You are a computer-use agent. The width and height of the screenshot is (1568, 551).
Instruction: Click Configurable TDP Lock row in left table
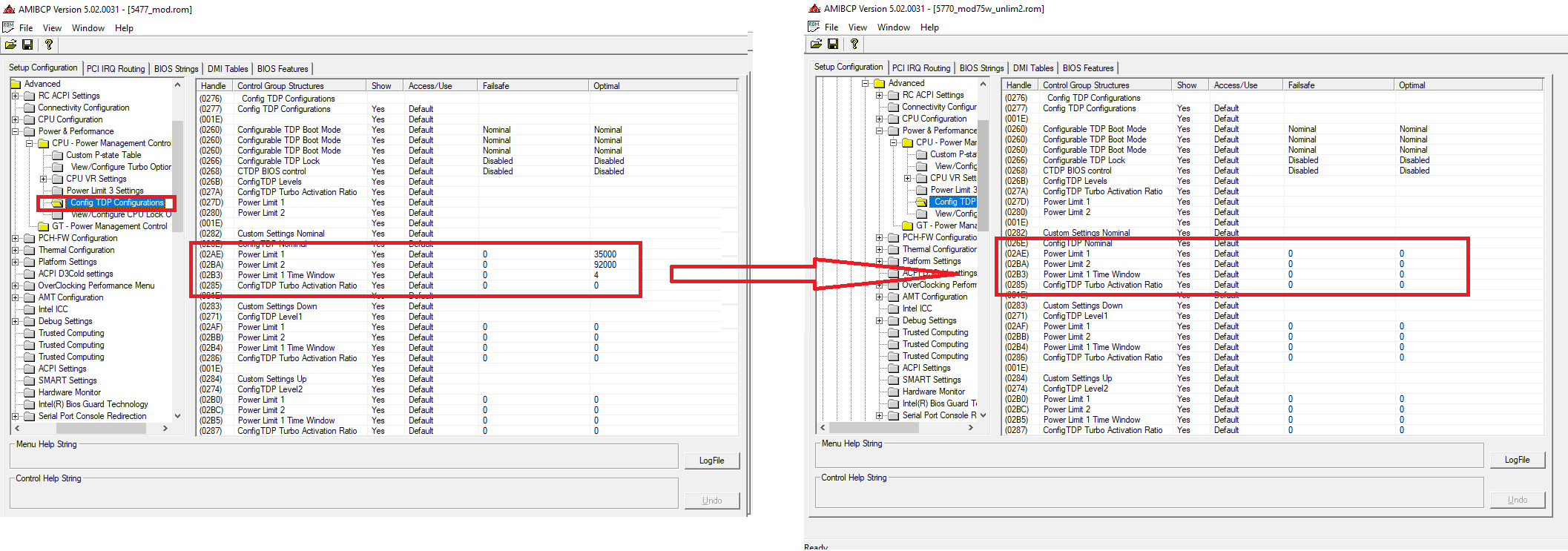pyautogui.click(x=467, y=161)
